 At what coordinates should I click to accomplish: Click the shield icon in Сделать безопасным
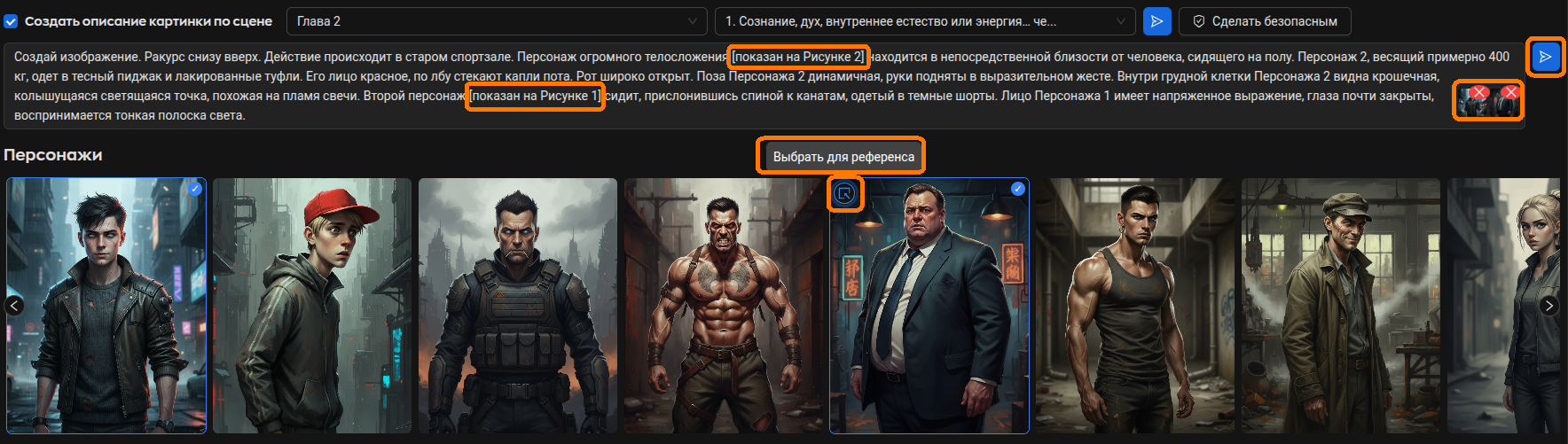pyautogui.click(x=1199, y=21)
